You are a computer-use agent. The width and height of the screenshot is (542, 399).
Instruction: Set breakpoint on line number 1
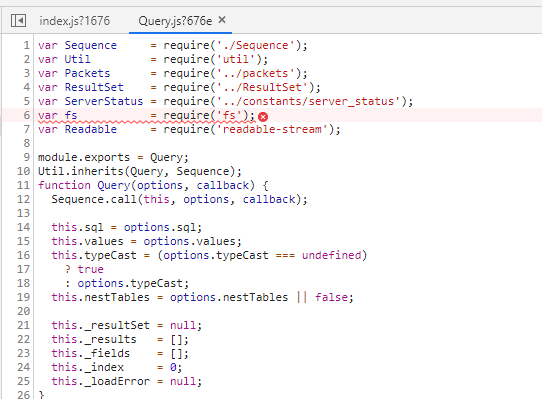pyautogui.click(x=27, y=45)
